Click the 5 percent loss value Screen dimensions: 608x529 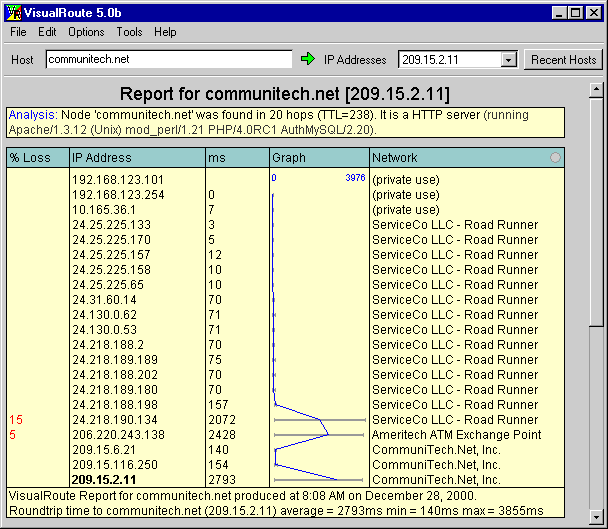tap(12, 435)
